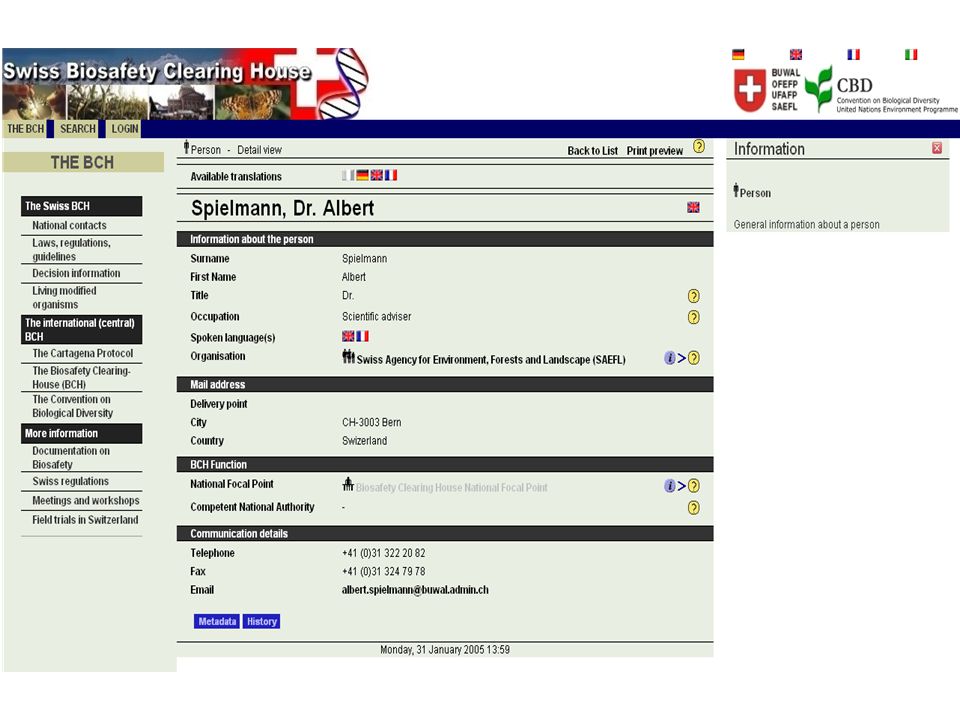Open Living modified organisms page

[x=64, y=298]
